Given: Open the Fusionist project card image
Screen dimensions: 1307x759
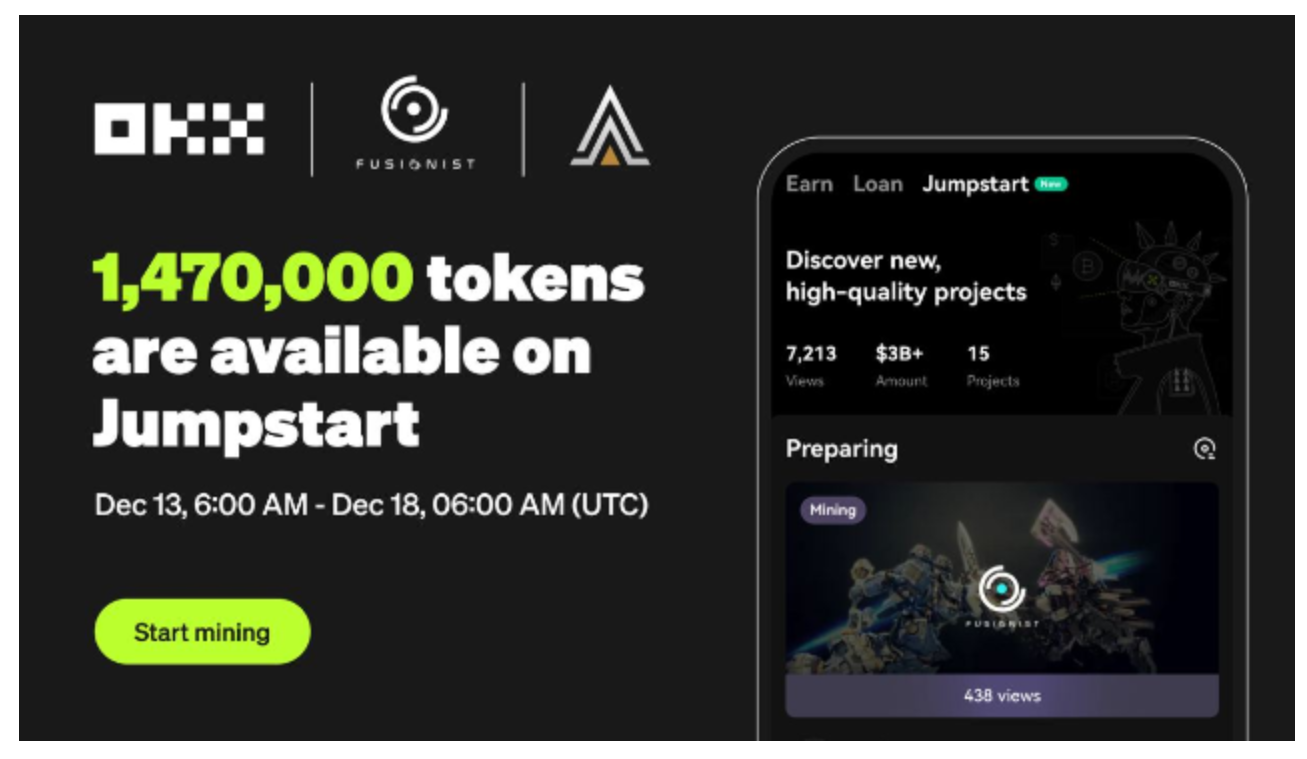Looking at the screenshot, I should (x=1001, y=578).
